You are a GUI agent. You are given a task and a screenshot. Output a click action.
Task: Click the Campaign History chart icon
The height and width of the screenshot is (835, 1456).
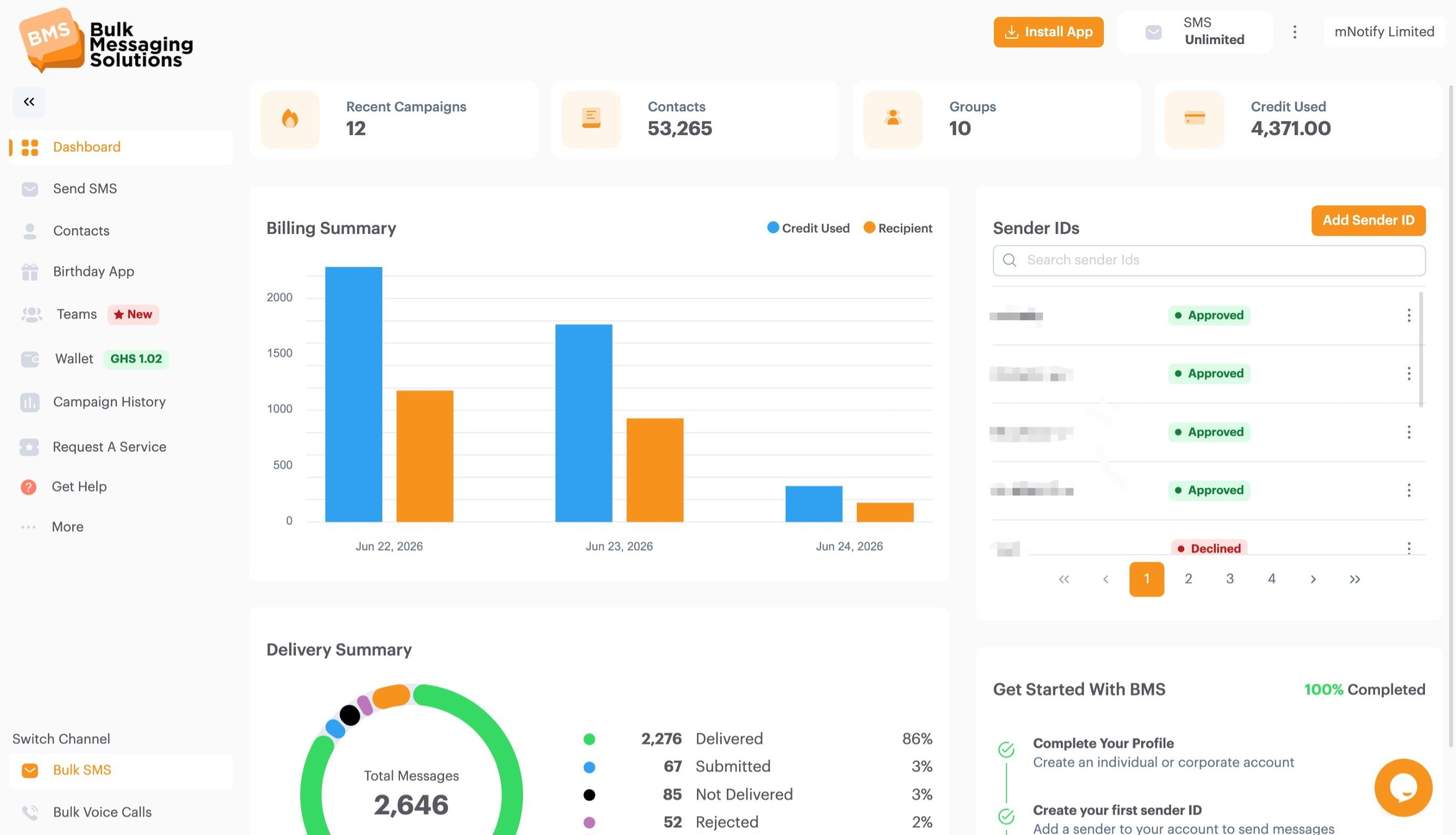click(x=30, y=403)
